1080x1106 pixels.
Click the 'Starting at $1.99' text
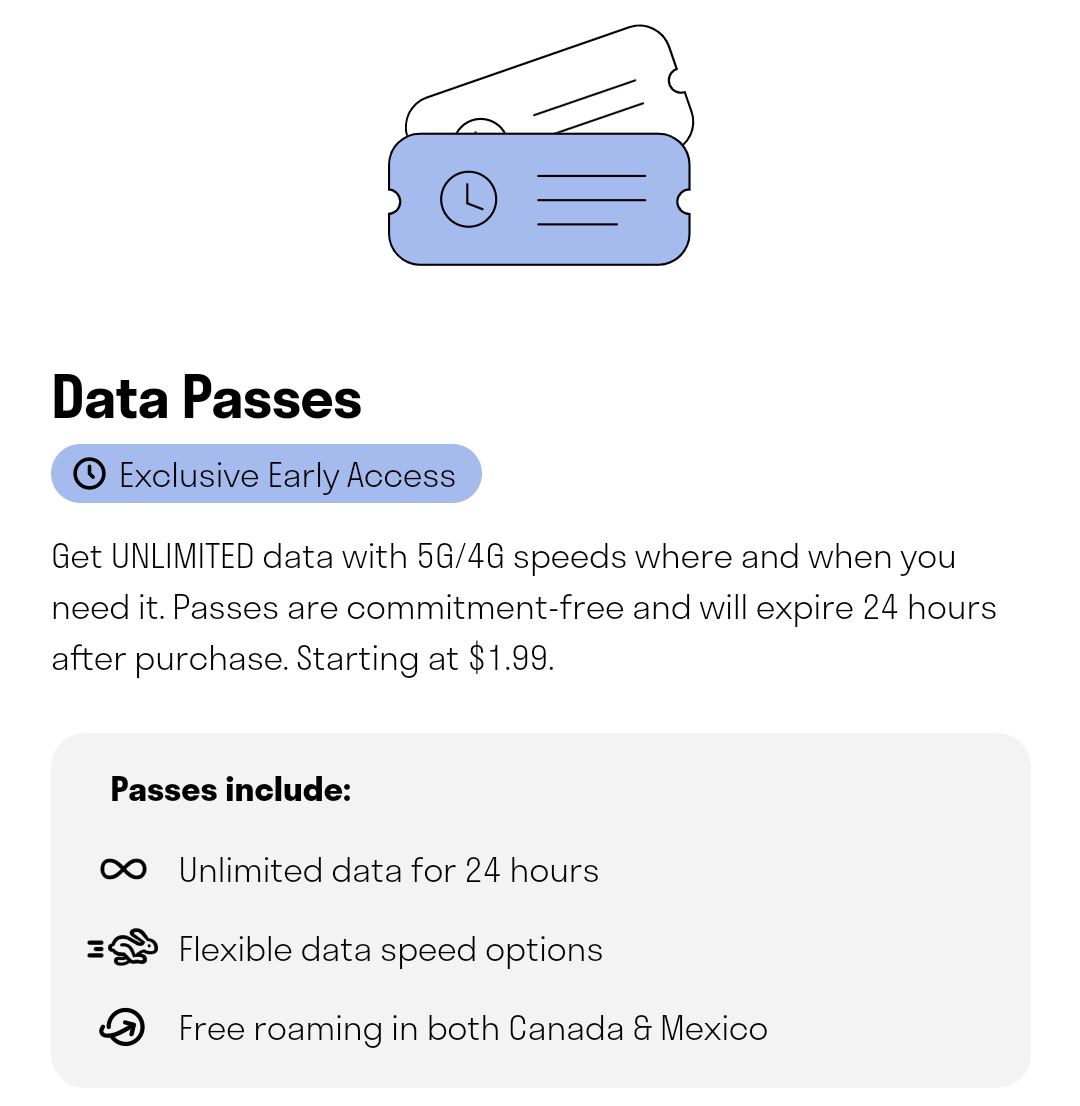tap(425, 659)
